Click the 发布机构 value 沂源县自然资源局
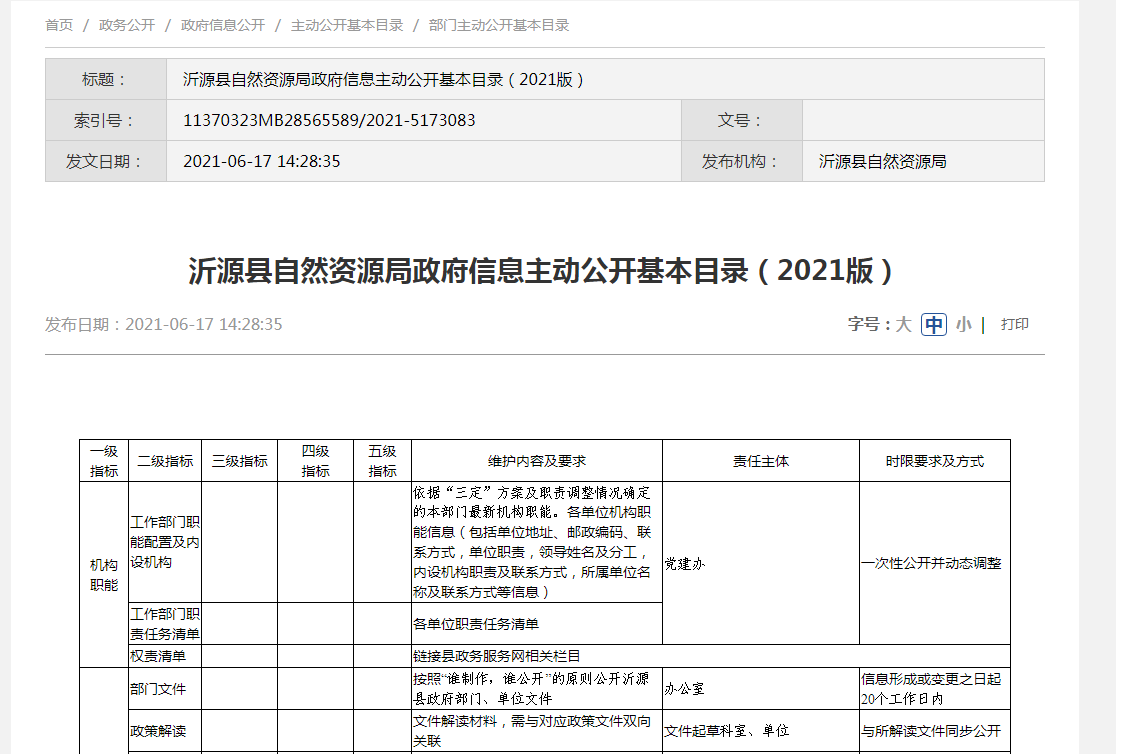1128x754 pixels. point(882,161)
